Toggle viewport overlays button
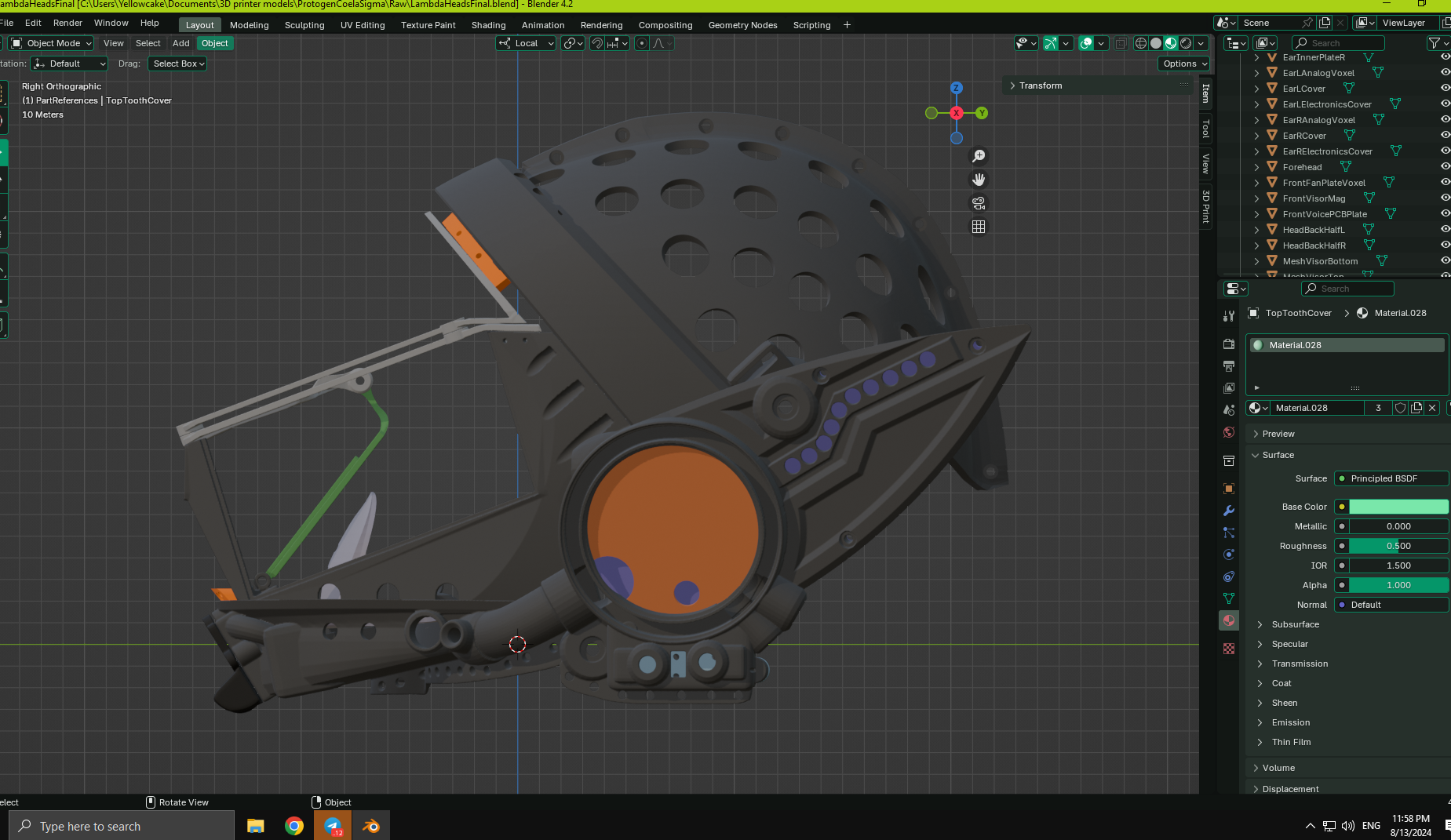 (x=1086, y=43)
